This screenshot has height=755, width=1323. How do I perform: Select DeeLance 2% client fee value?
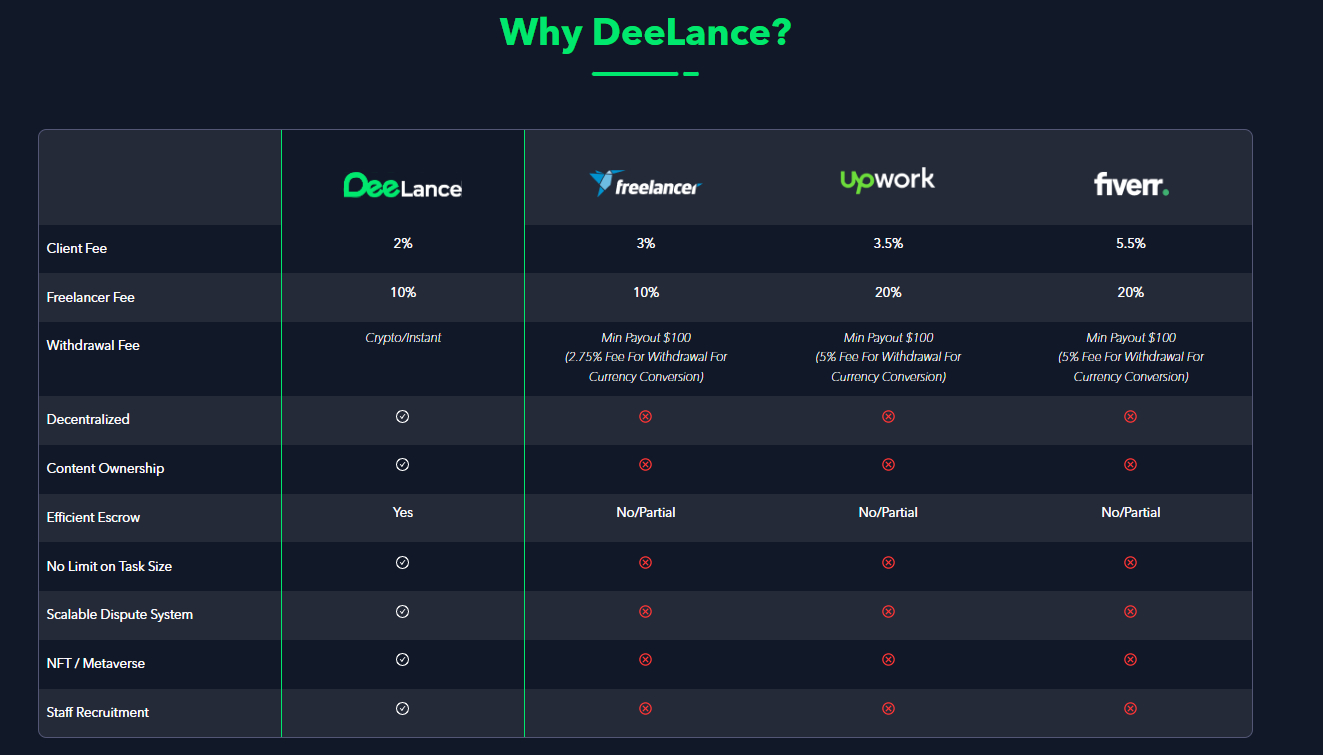click(403, 243)
